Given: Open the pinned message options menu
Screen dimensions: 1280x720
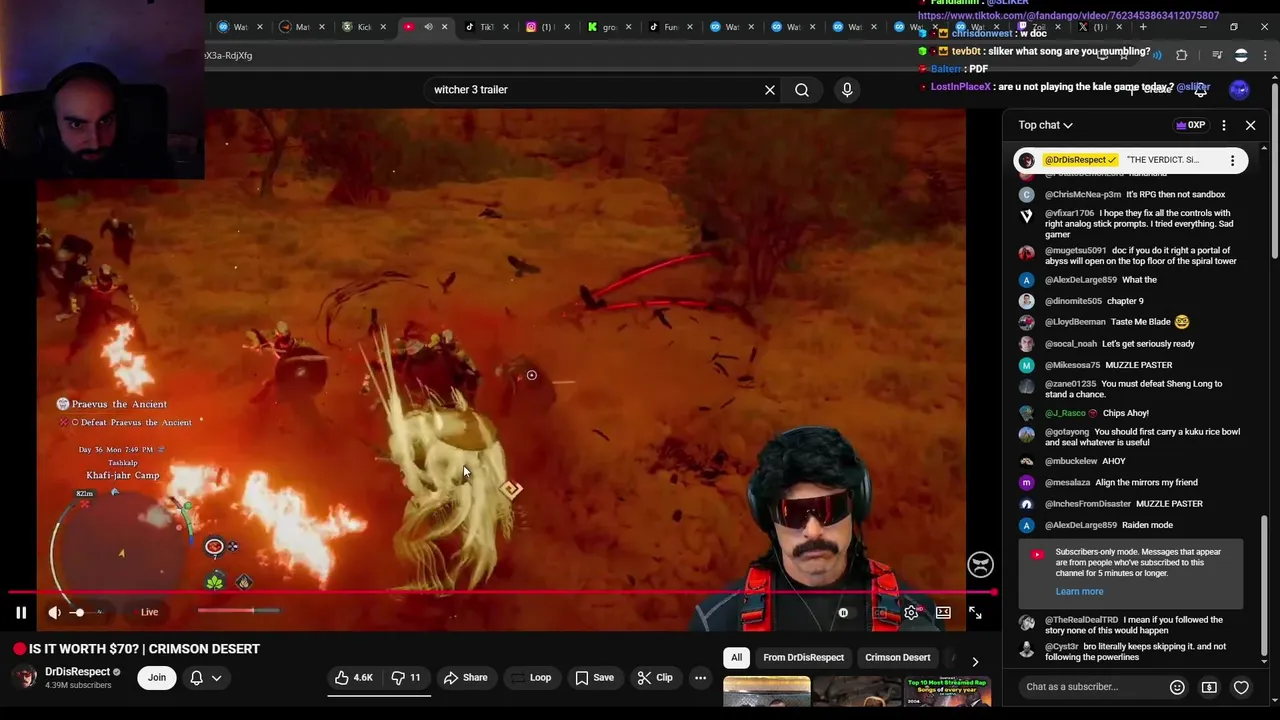Looking at the screenshot, I should pyautogui.click(x=1232, y=160).
